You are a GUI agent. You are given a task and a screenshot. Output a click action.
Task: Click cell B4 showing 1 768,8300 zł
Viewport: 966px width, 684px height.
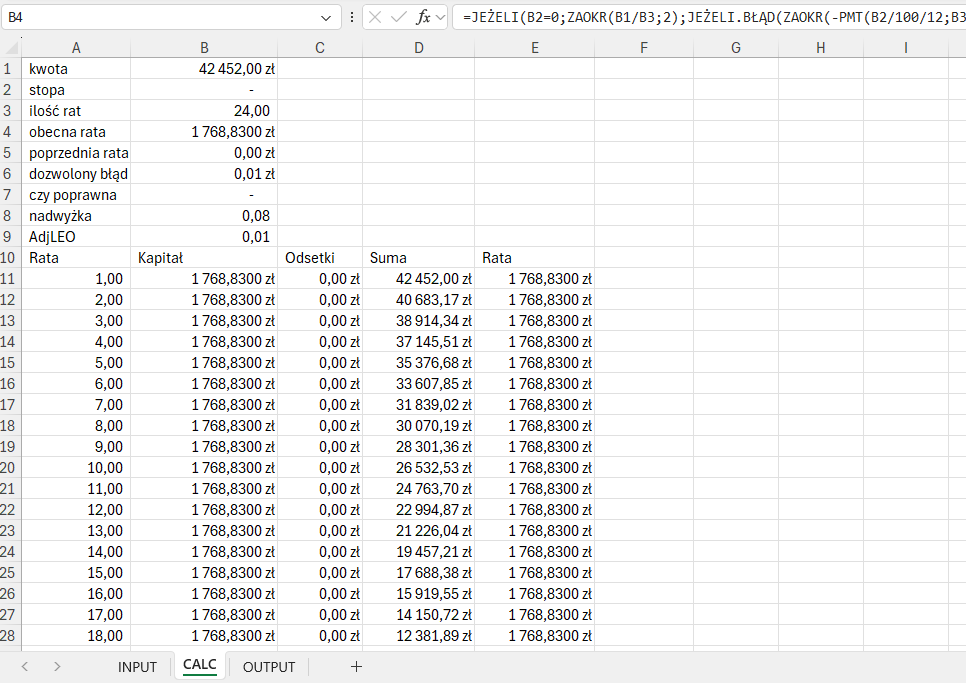pyautogui.click(x=204, y=131)
